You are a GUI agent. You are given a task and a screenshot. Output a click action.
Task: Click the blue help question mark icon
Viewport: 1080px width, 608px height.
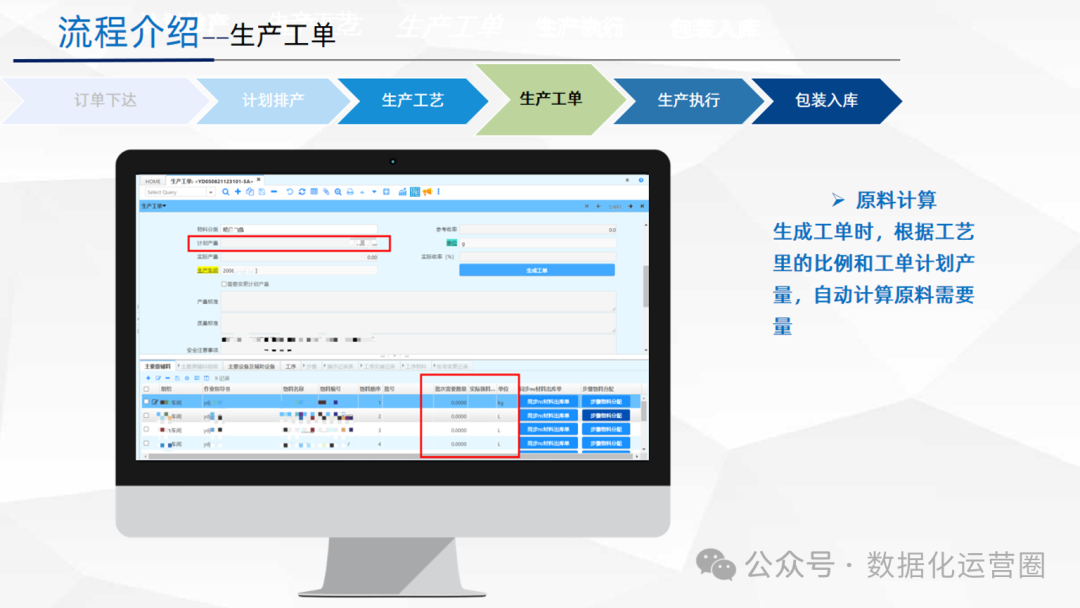(641, 180)
